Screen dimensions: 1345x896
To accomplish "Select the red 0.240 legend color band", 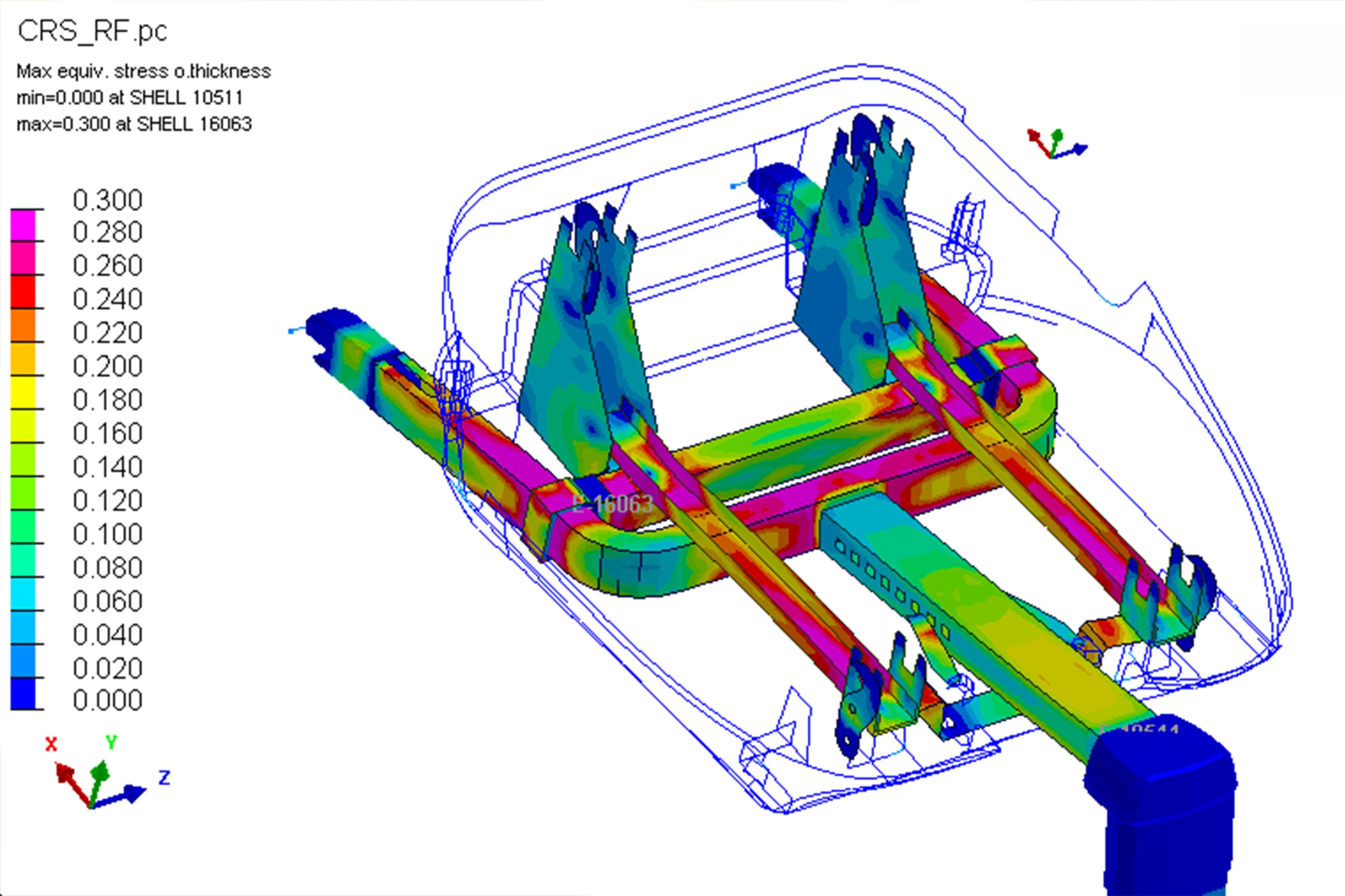I will pos(23,292).
